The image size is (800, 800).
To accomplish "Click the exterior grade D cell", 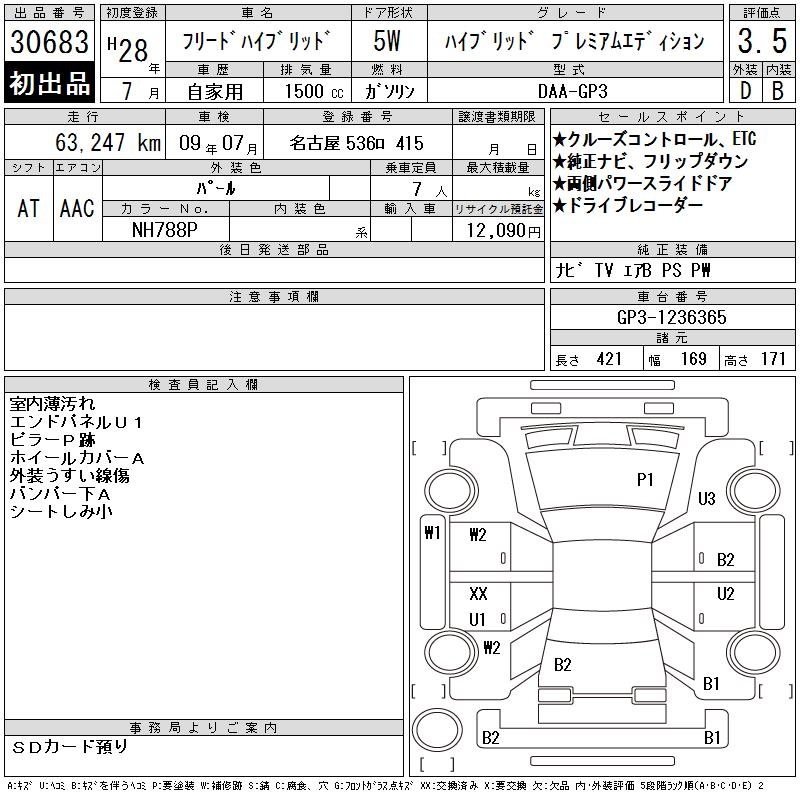I will click(744, 90).
